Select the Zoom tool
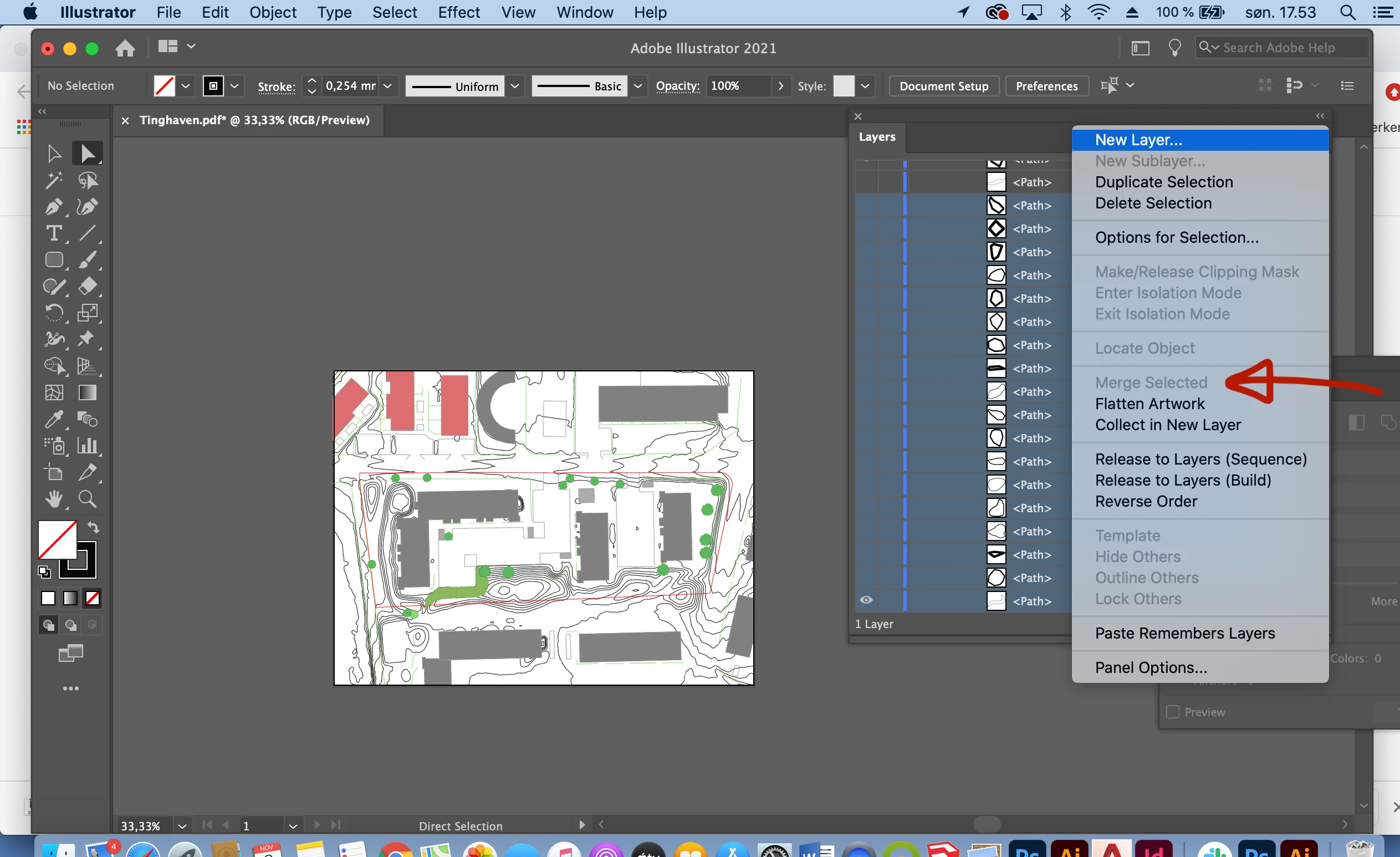 click(x=87, y=499)
